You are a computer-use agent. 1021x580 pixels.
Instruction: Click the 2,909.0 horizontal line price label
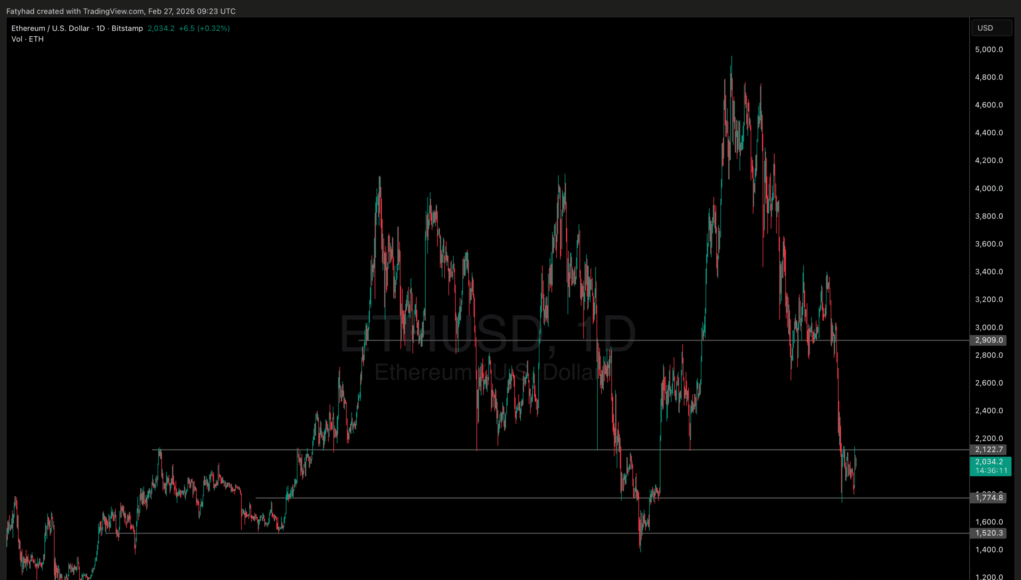[988, 340]
